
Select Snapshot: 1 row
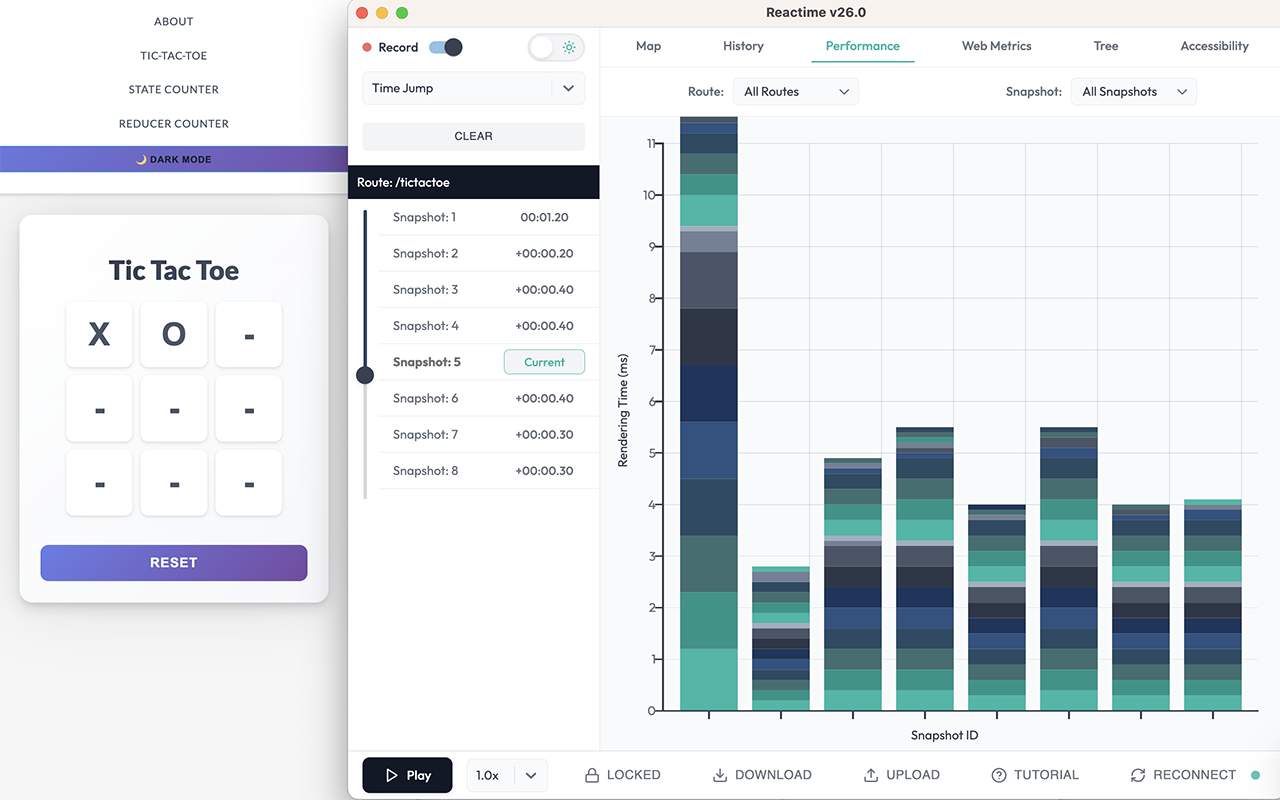[x=488, y=218]
